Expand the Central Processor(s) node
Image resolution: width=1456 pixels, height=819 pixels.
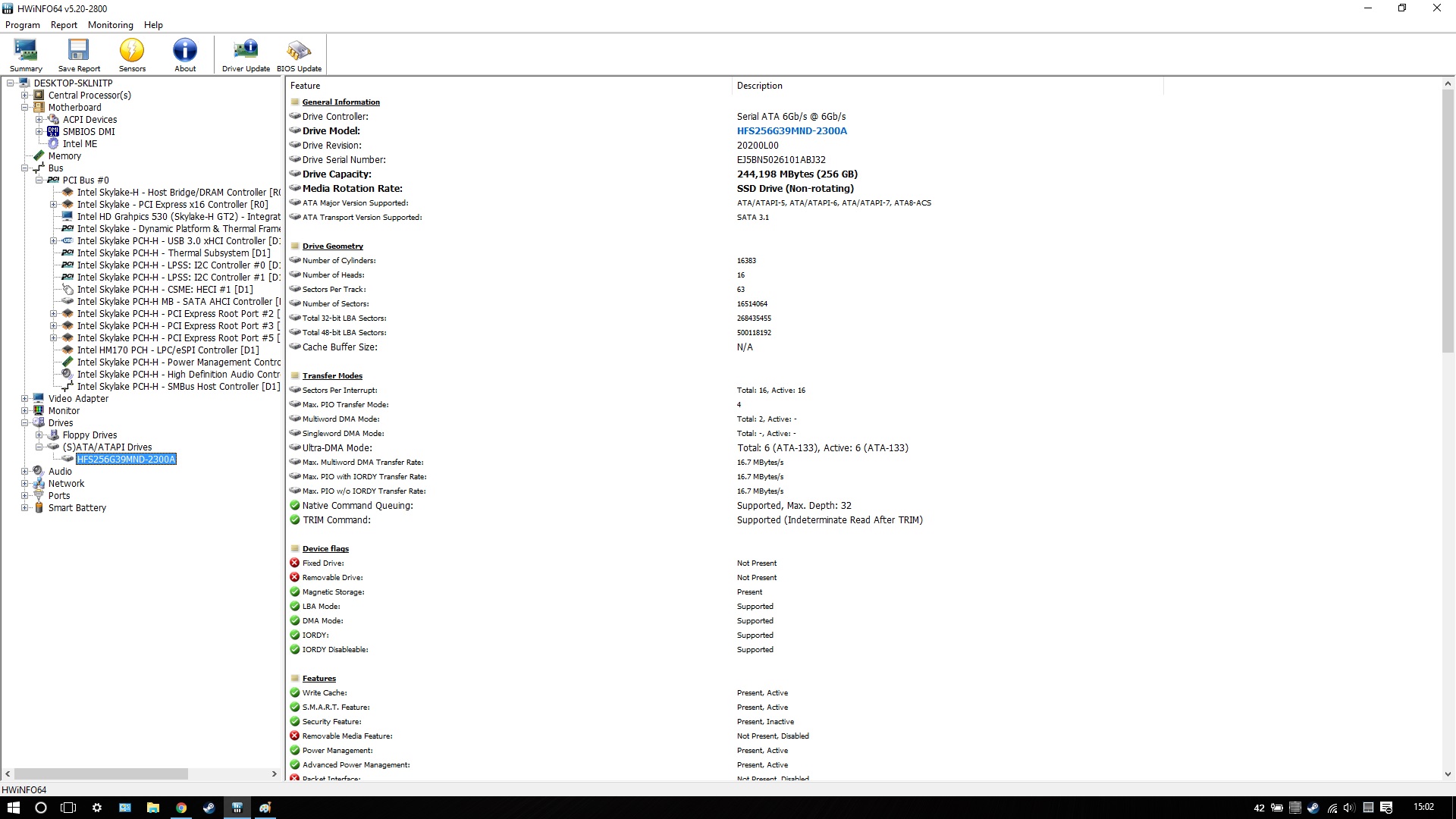pos(25,96)
